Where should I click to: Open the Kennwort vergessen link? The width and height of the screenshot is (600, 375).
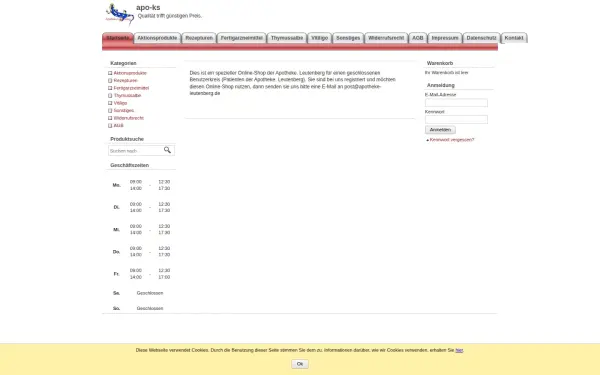[452, 140]
